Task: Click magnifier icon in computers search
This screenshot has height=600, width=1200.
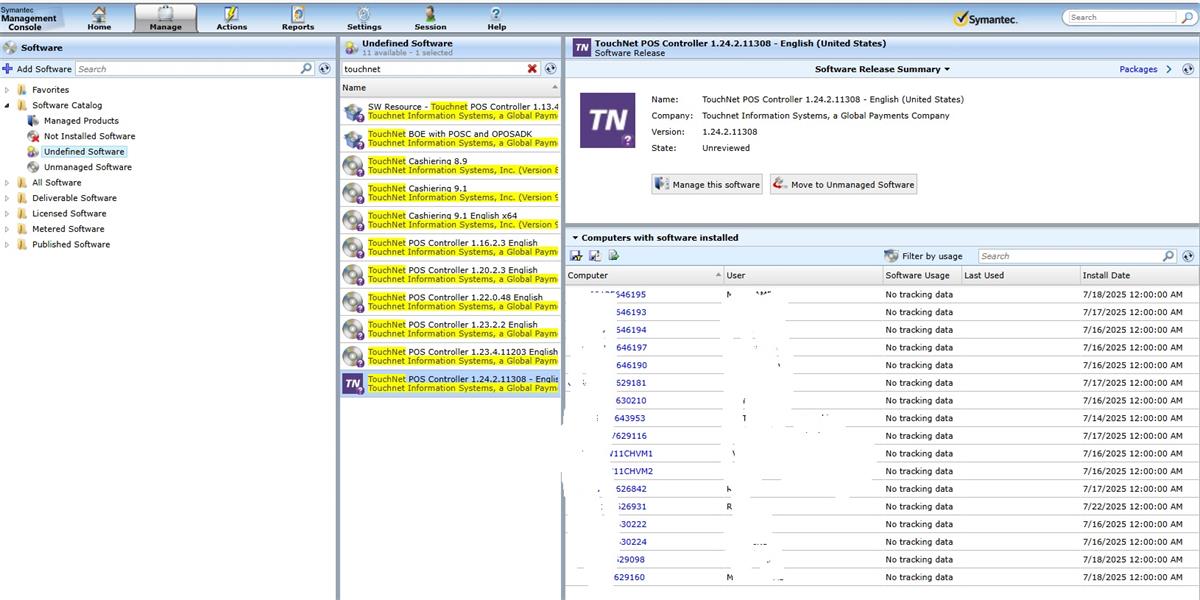Action: [1169, 256]
